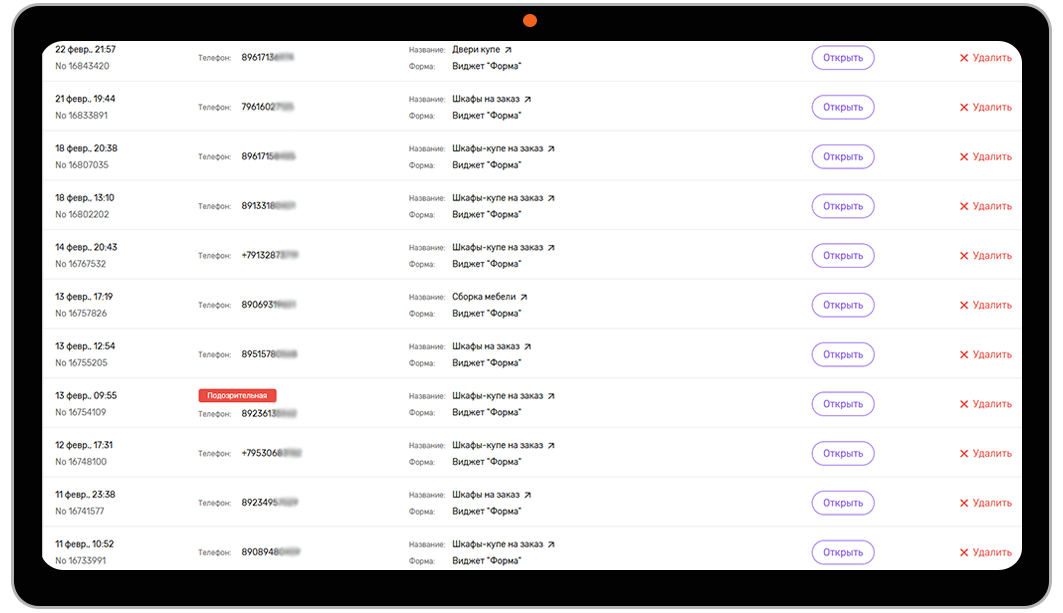Click the "Шкафы-купе на заказ" name in No 16802202 row

click(x=497, y=198)
